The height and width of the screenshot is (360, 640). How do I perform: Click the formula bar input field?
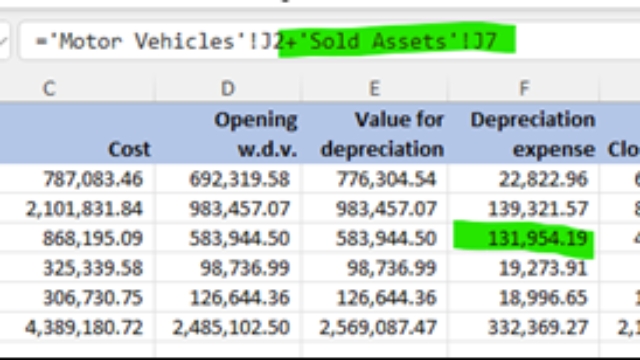pos(330,41)
